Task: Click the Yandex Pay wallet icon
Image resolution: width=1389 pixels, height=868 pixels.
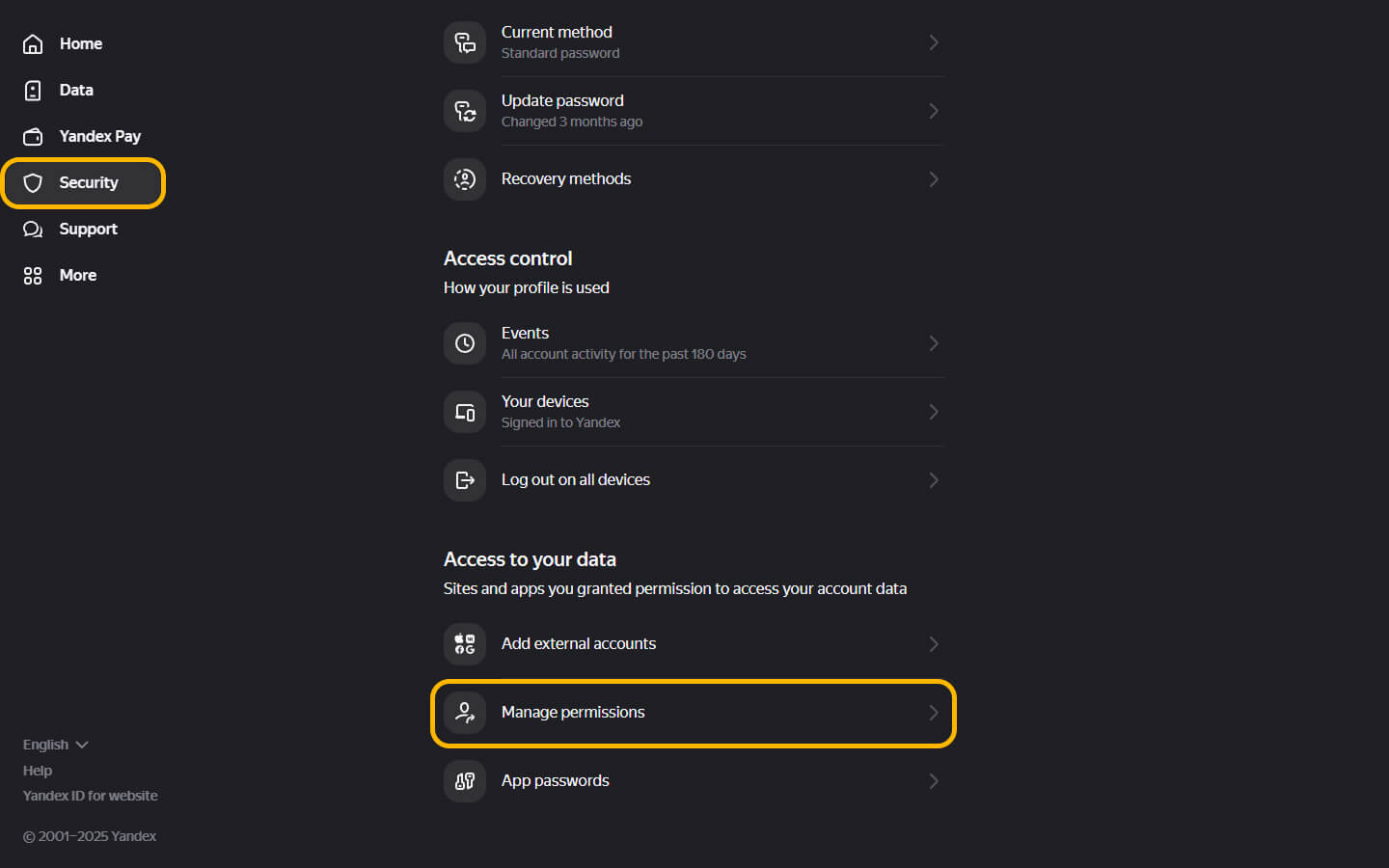Action: 33,136
